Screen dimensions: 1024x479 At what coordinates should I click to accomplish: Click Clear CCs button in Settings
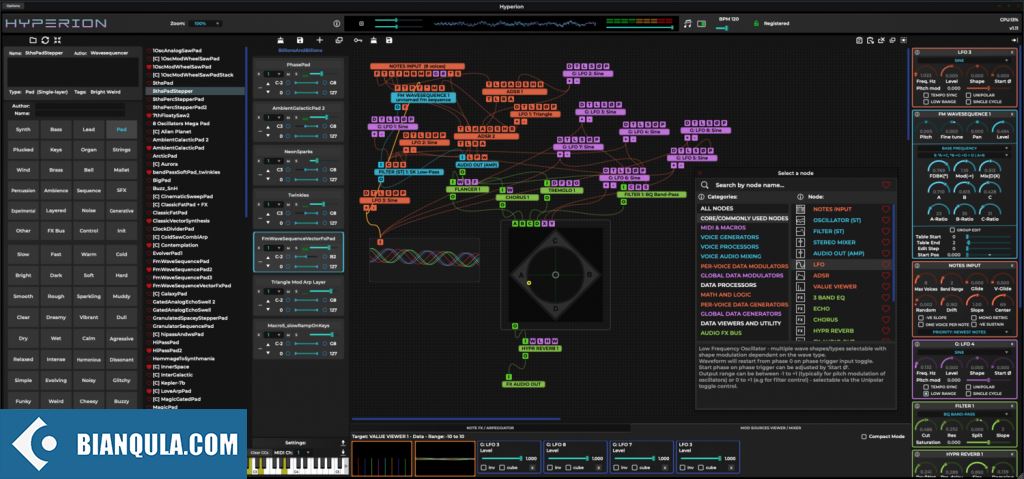[x=259, y=452]
